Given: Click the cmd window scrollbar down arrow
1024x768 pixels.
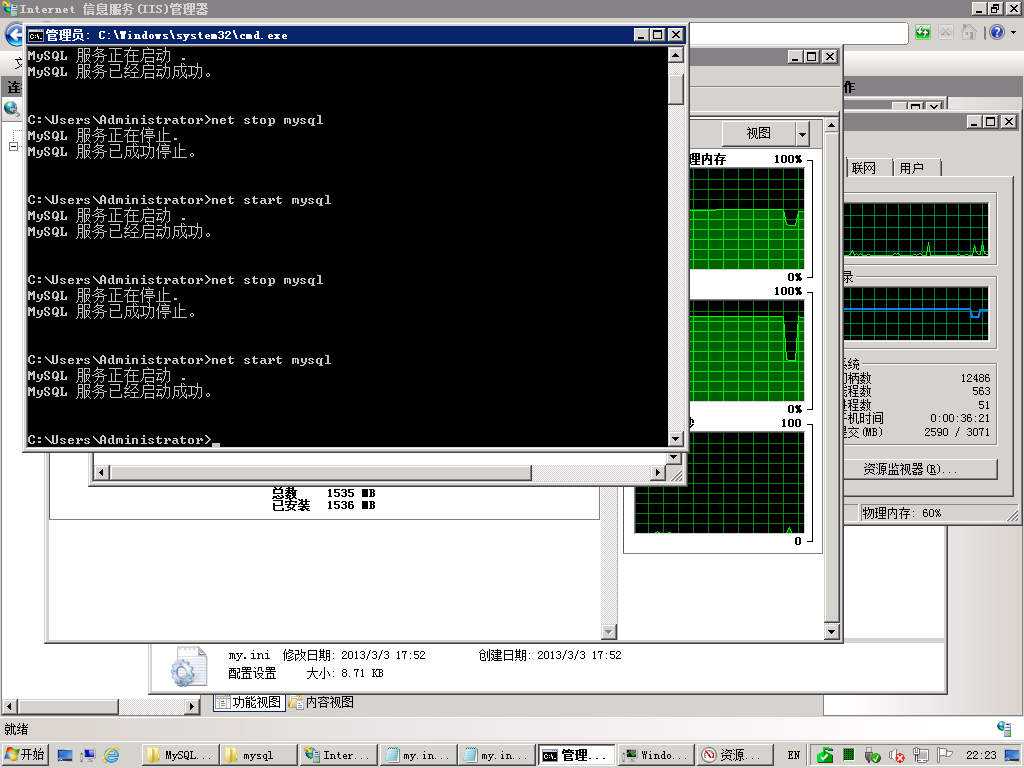Looking at the screenshot, I should (x=676, y=439).
